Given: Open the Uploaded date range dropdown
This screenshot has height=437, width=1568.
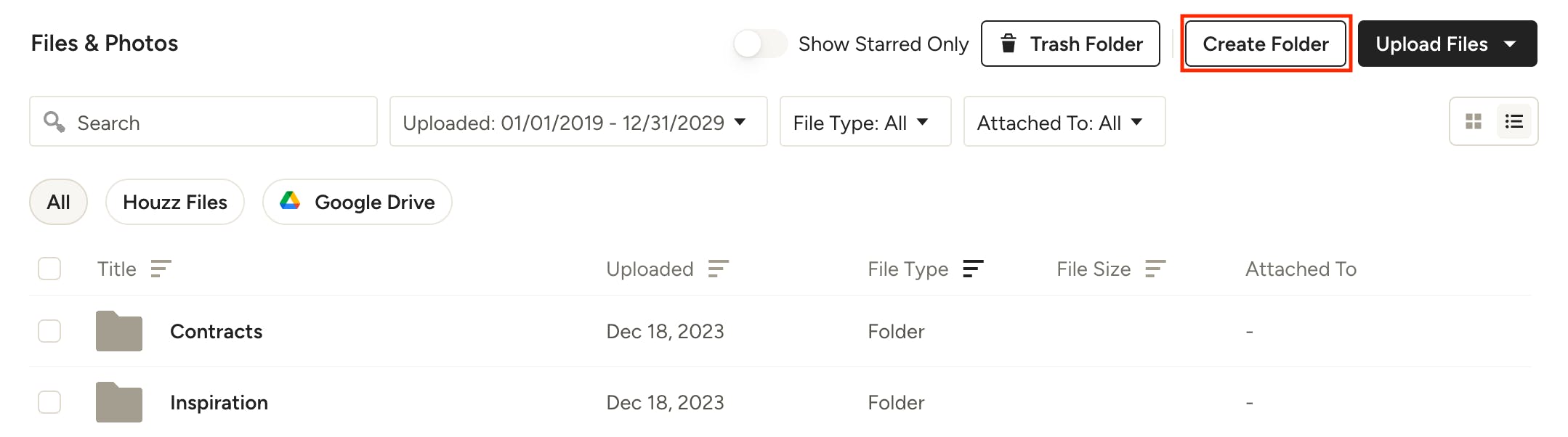Looking at the screenshot, I should tap(578, 122).
